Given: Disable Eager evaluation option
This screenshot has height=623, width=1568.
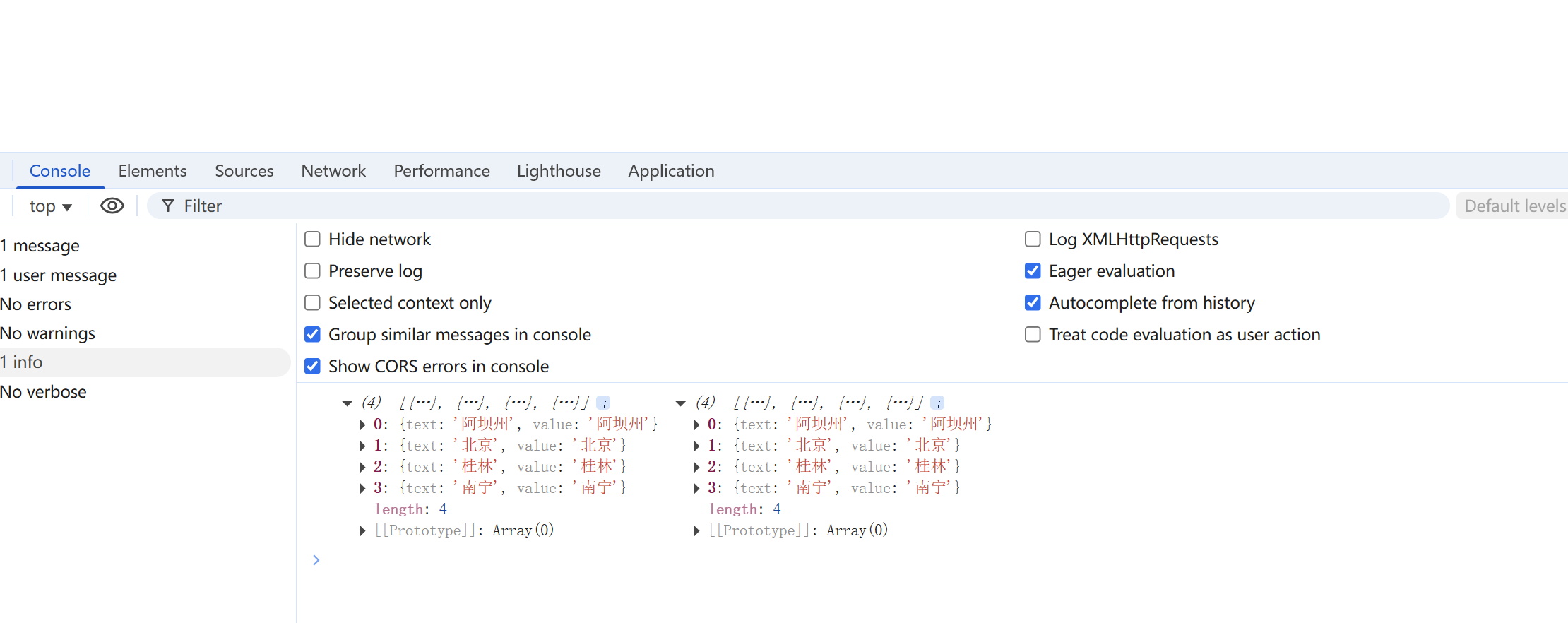Looking at the screenshot, I should (x=1033, y=271).
